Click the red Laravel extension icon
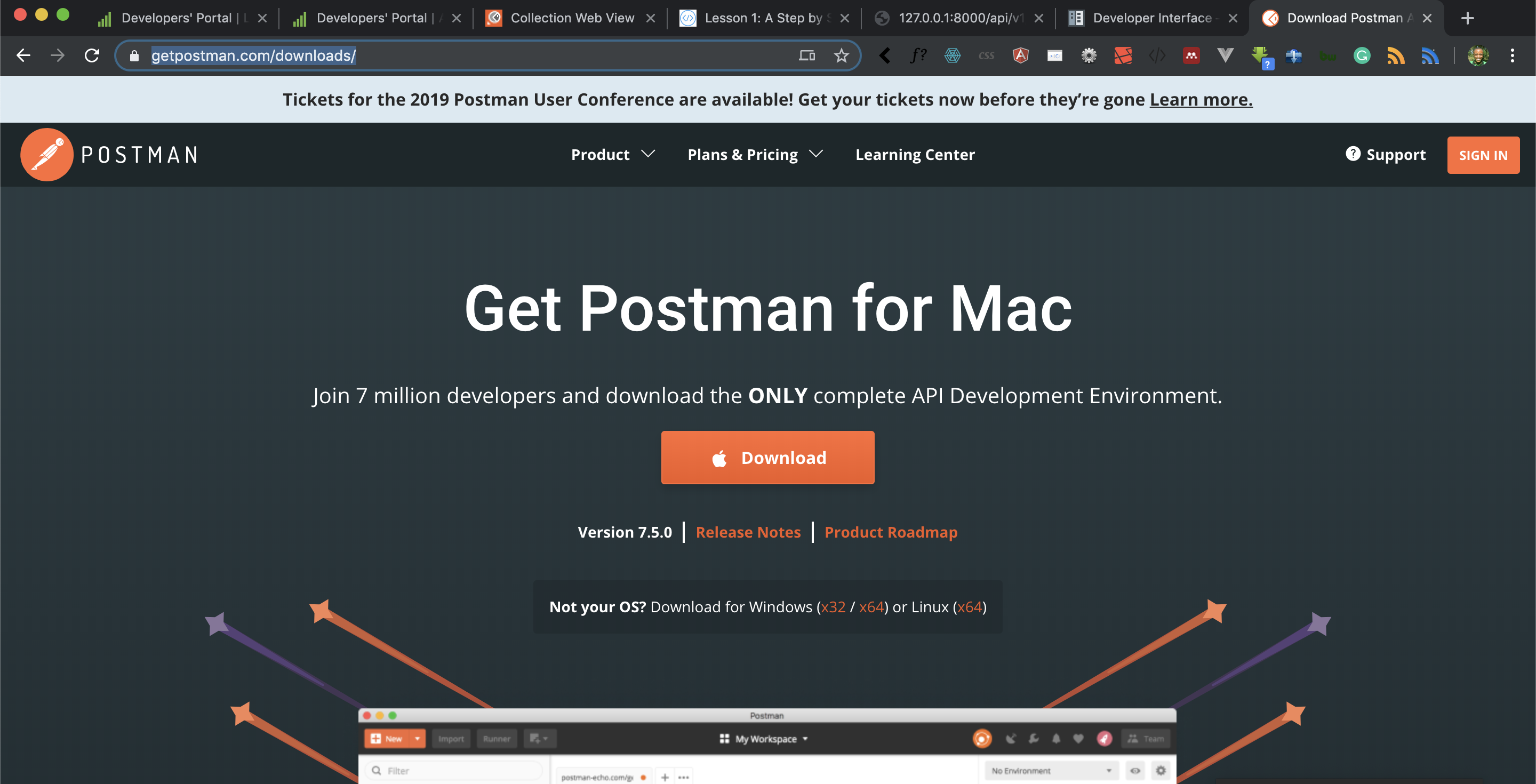Image resolution: width=1536 pixels, height=784 pixels. [x=1123, y=55]
